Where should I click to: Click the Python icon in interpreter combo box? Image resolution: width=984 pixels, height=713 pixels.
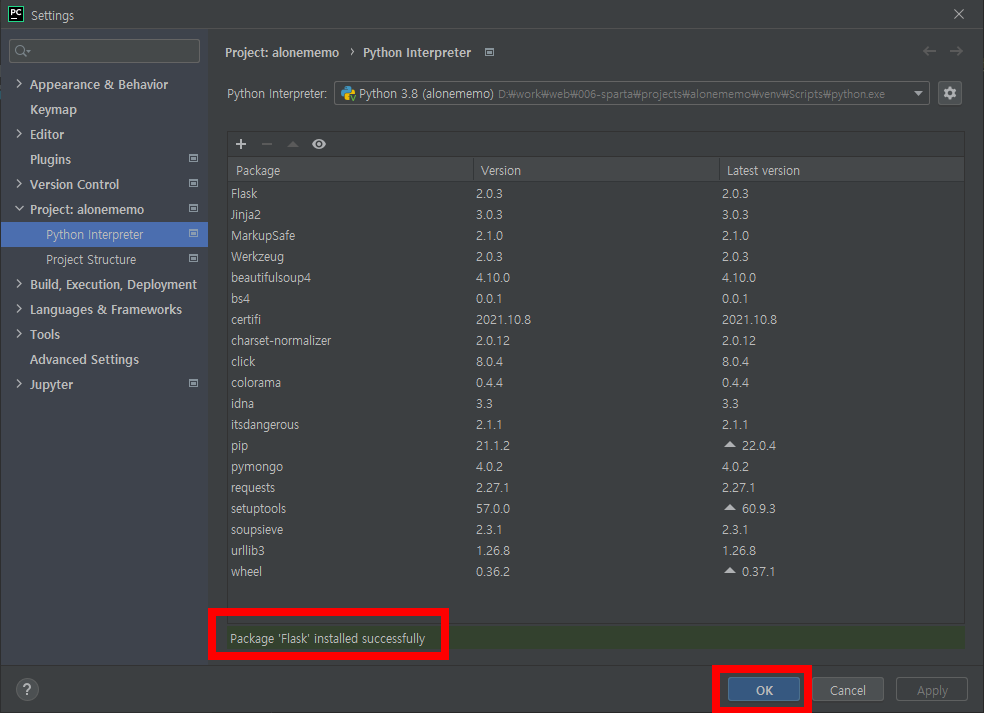point(348,94)
